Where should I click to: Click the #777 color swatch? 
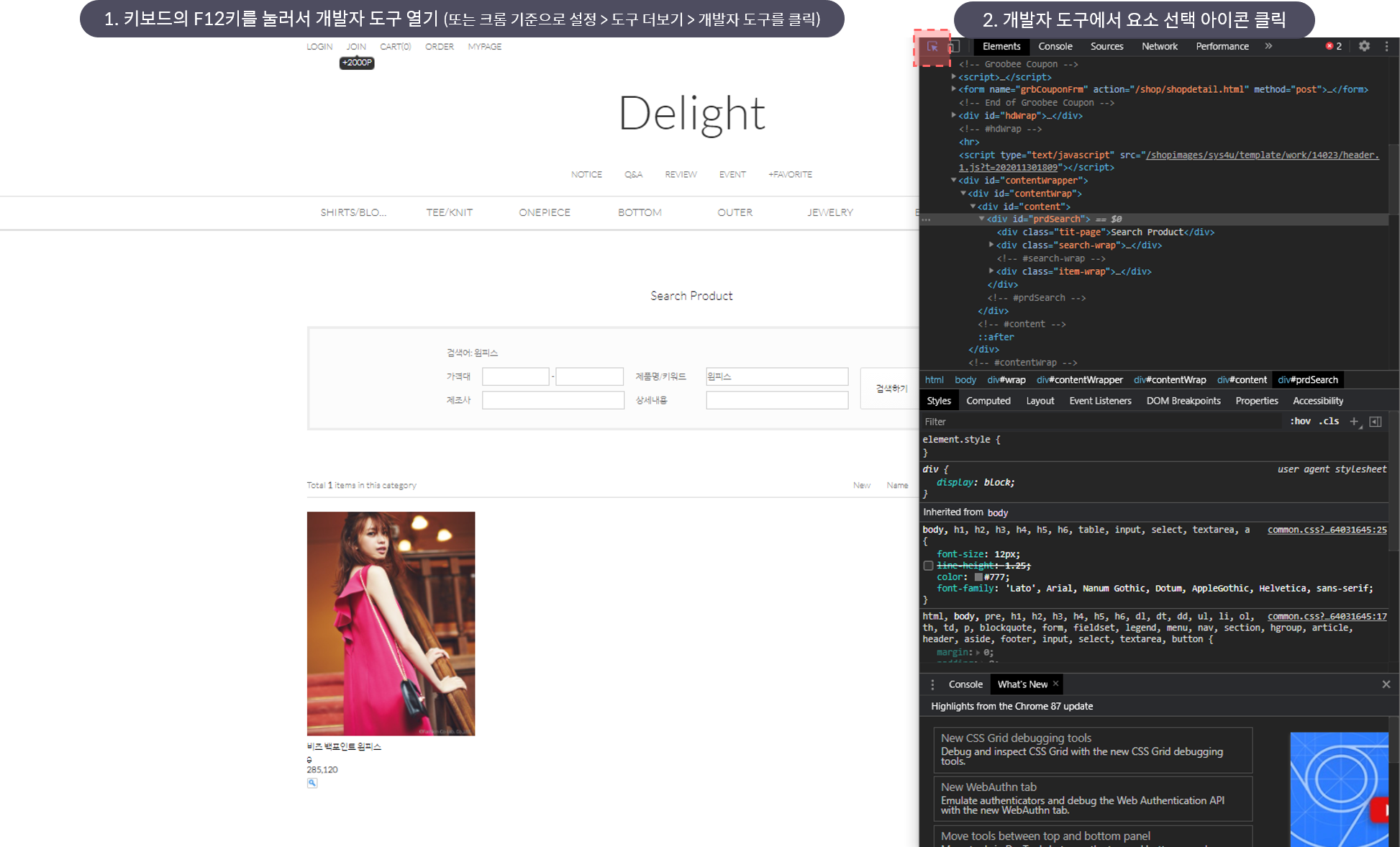pos(978,577)
